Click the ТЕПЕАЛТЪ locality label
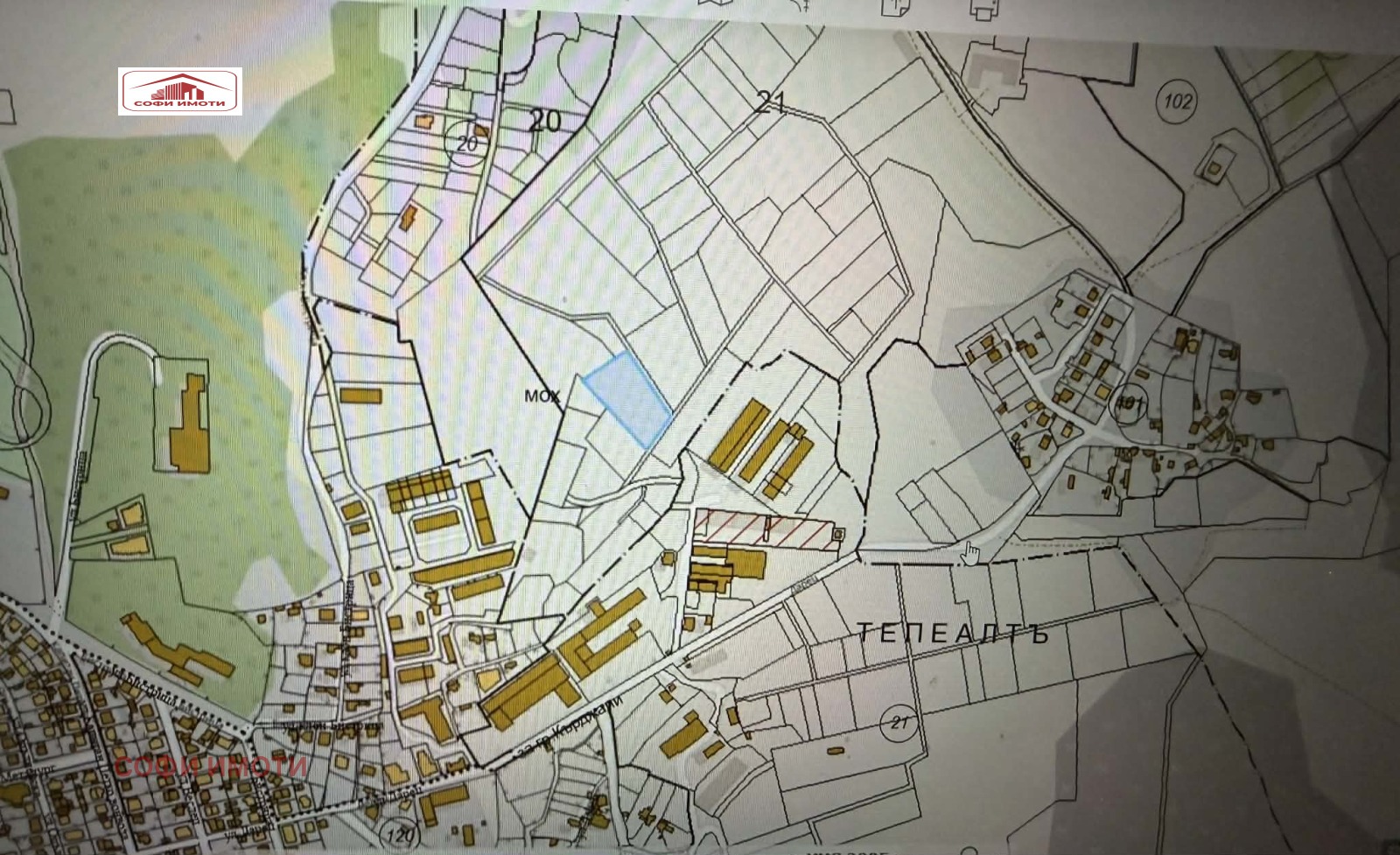 (x=951, y=633)
